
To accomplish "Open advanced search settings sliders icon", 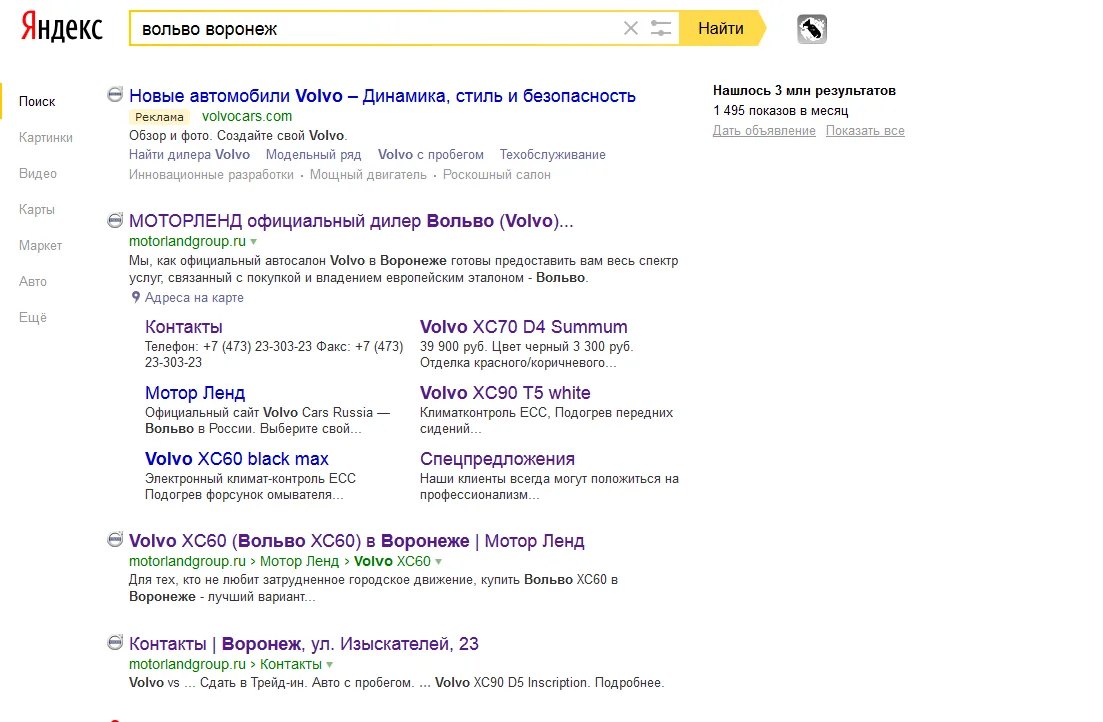I will 661,28.
